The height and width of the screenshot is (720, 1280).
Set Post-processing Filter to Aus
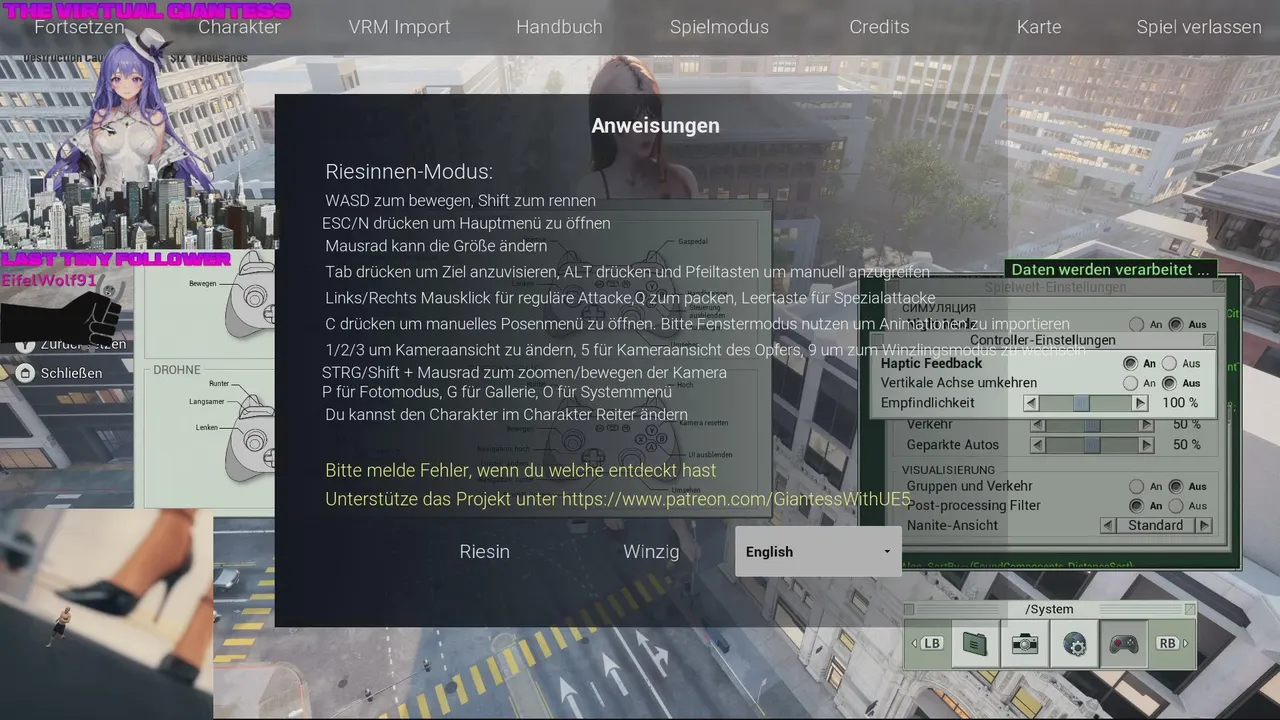click(x=1175, y=506)
